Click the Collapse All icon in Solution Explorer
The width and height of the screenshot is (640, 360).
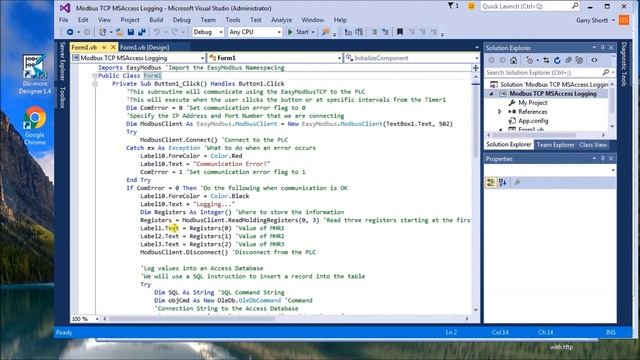tap(568, 60)
